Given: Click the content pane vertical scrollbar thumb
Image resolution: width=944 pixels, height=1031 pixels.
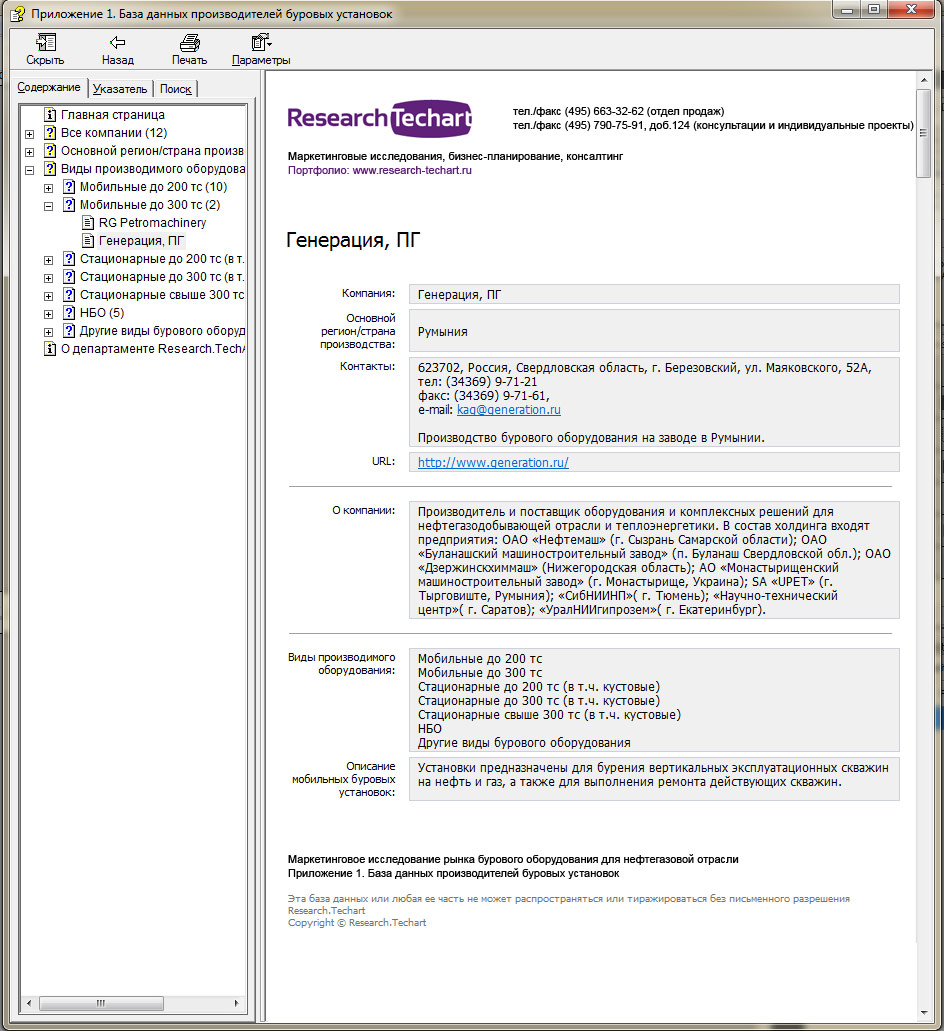Looking at the screenshot, I should coord(924,133).
